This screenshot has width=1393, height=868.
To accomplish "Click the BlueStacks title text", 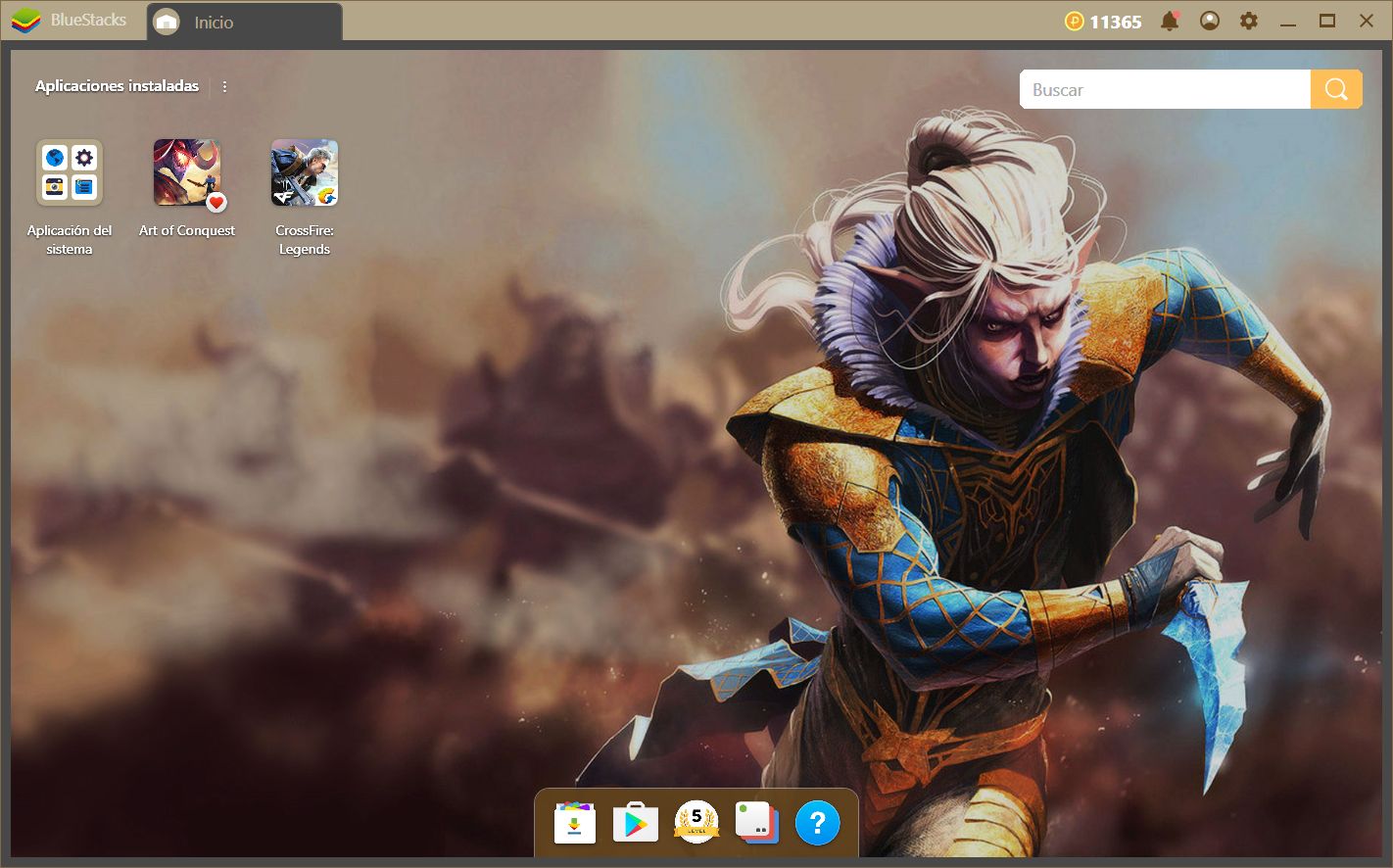I will click(88, 20).
